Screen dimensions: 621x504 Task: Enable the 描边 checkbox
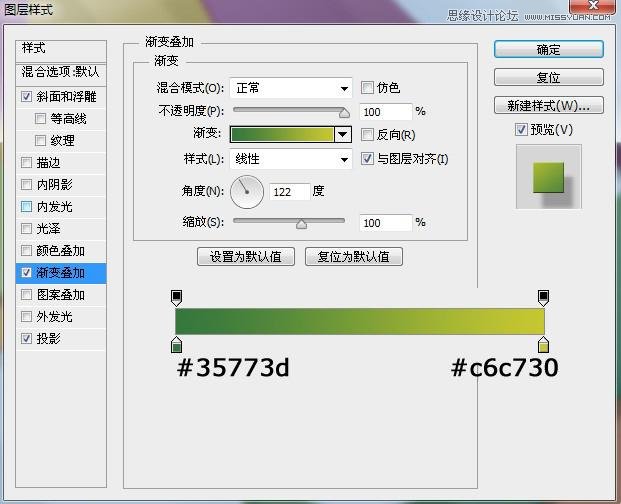(x=27, y=162)
